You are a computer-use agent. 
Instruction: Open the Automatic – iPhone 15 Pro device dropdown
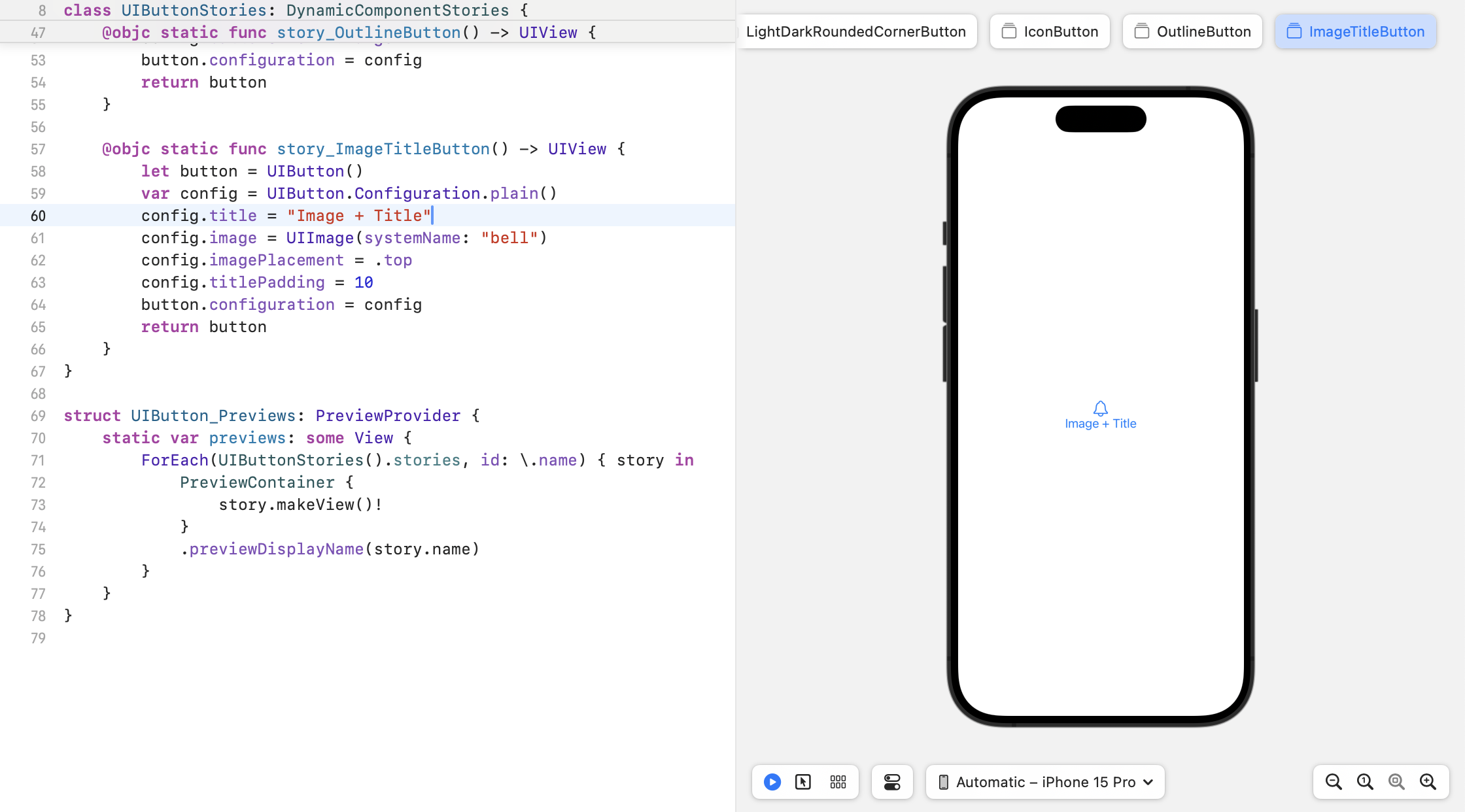click(x=1045, y=782)
